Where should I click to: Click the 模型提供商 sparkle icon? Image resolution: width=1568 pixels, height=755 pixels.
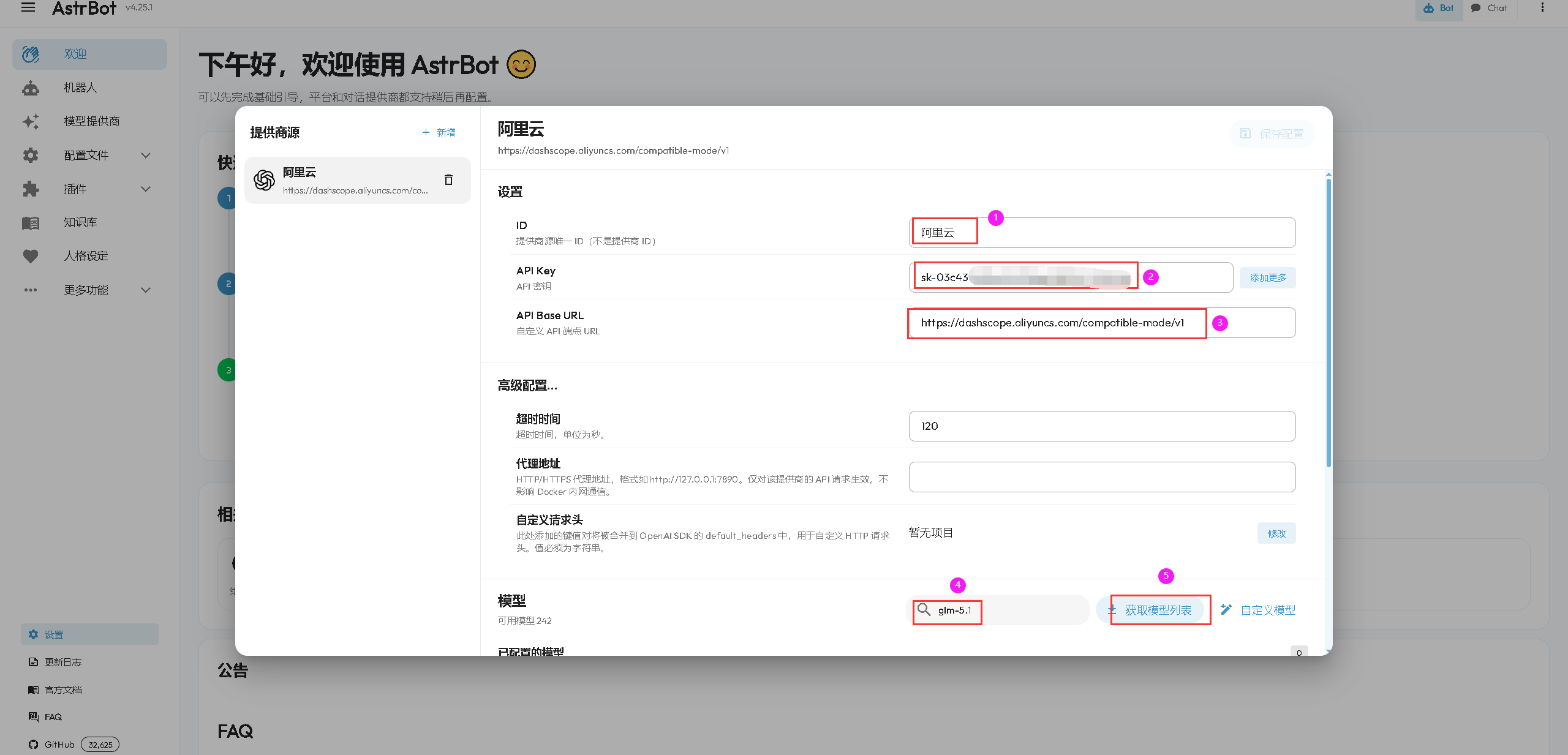[x=31, y=122]
